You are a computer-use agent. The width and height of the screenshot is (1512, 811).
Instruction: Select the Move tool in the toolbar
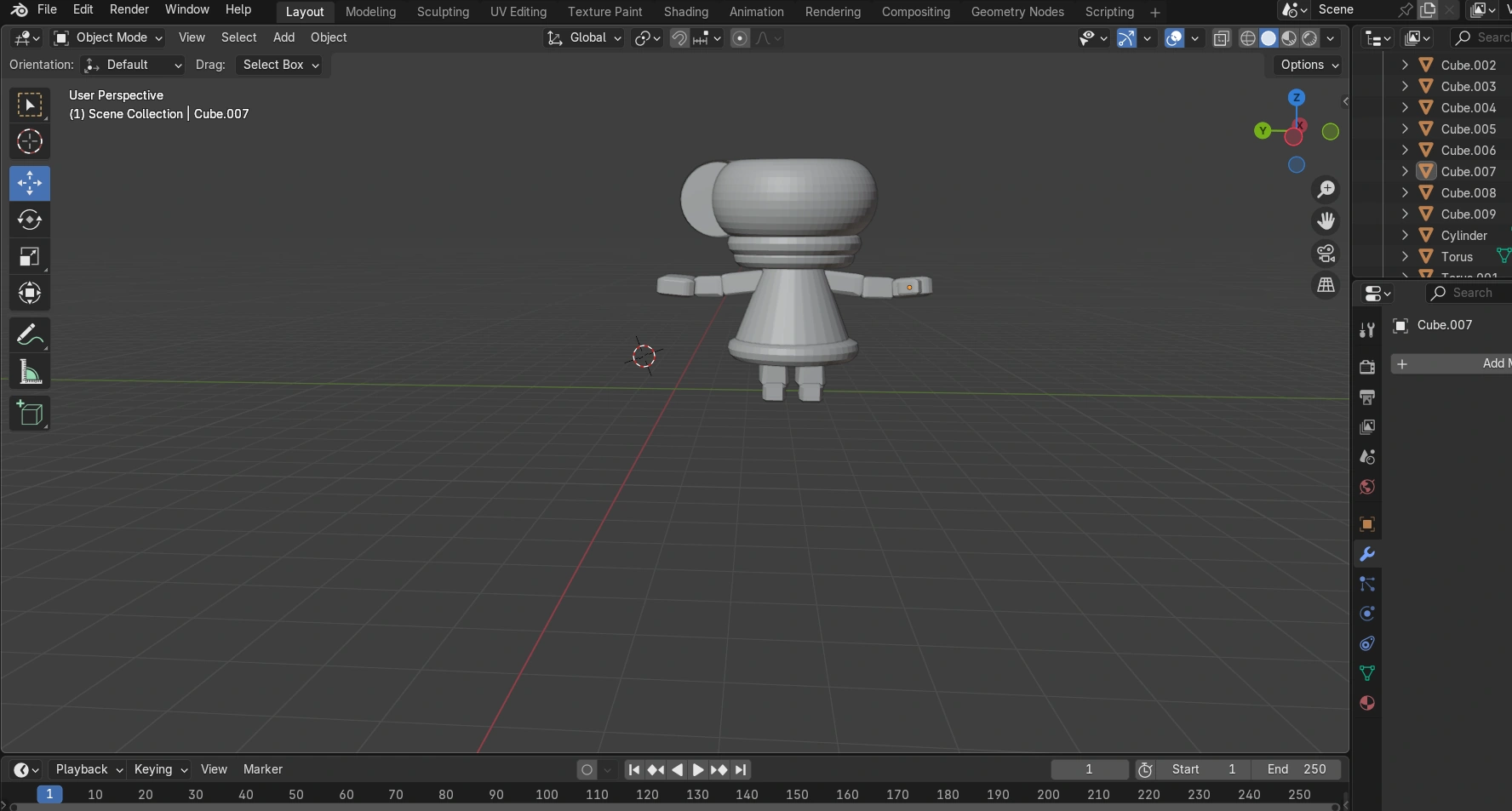pos(30,183)
